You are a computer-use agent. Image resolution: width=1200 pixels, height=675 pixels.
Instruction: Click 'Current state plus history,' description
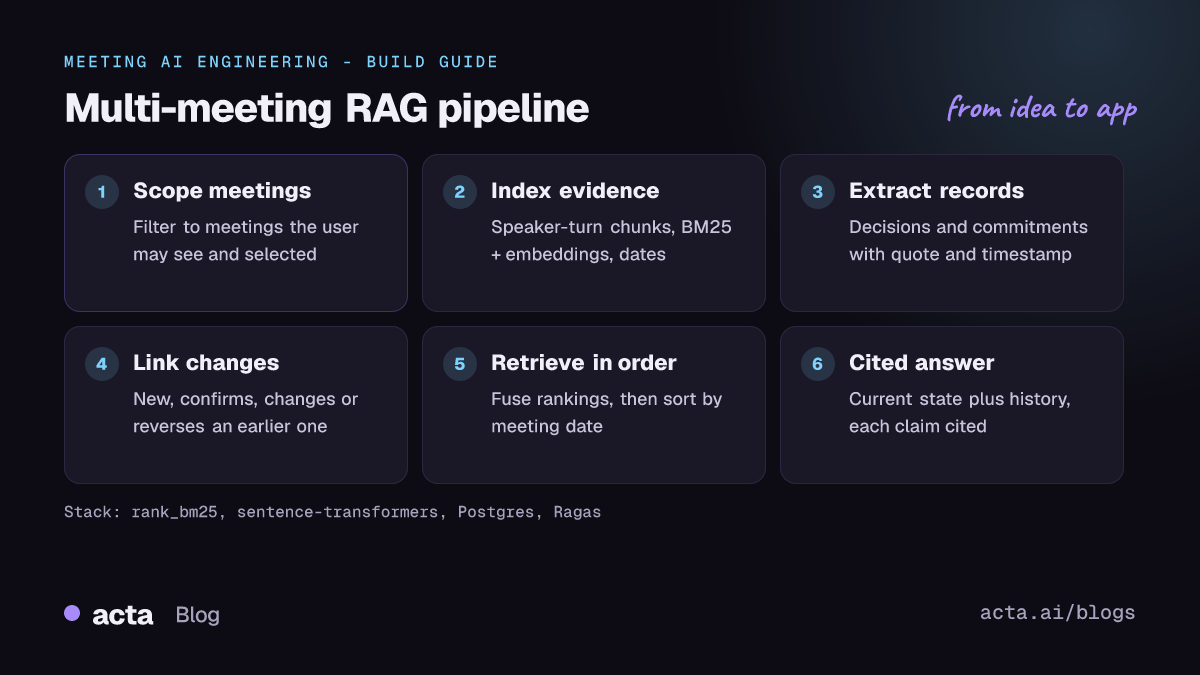tap(960, 399)
